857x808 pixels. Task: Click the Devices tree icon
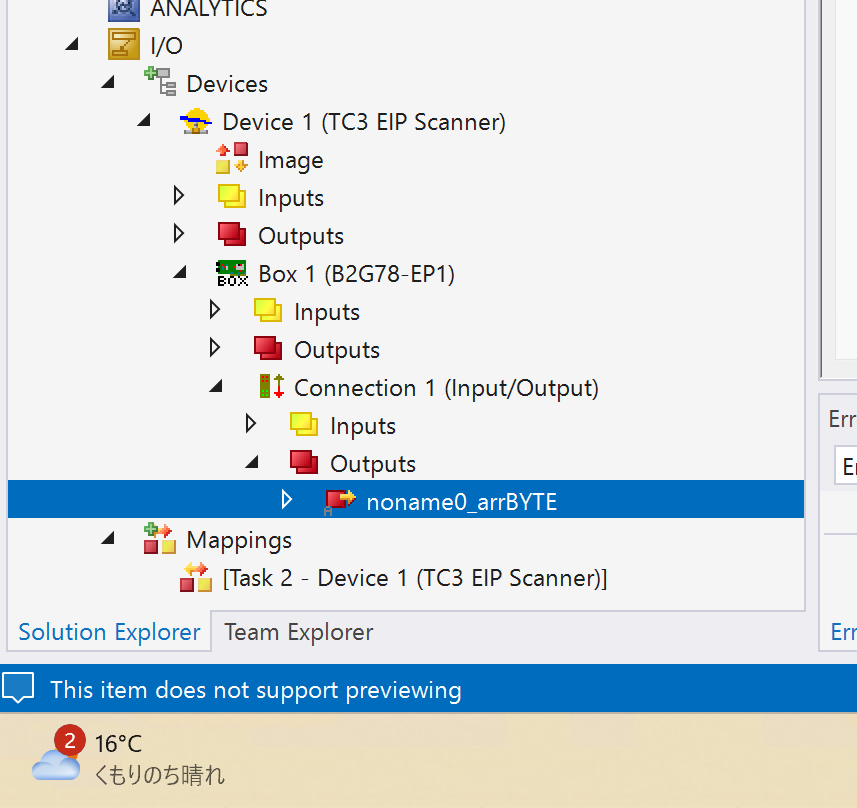[160, 84]
